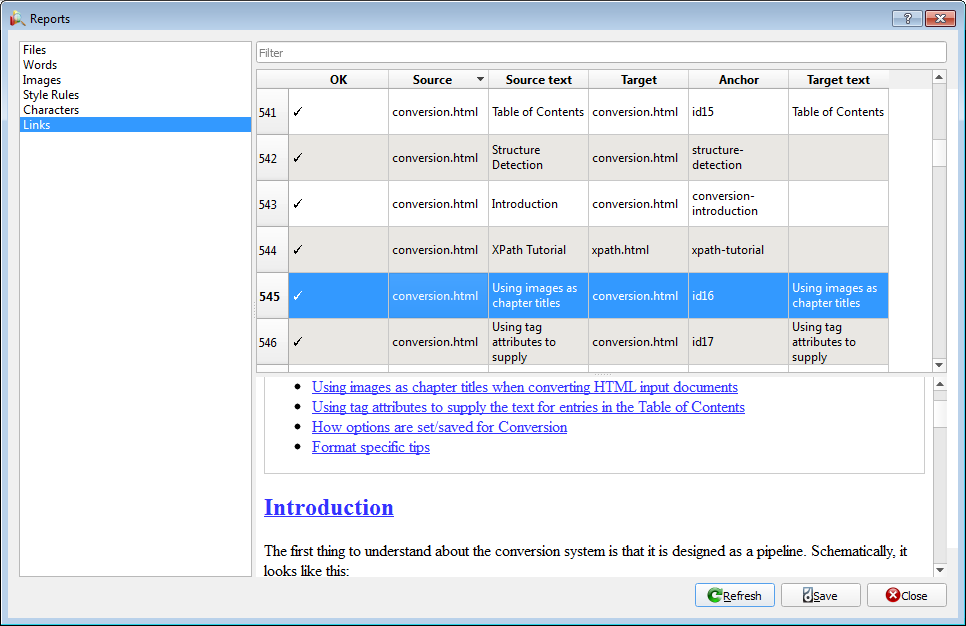Screen dimensions: 966x626
Task: Click the Save button
Action: 820,595
